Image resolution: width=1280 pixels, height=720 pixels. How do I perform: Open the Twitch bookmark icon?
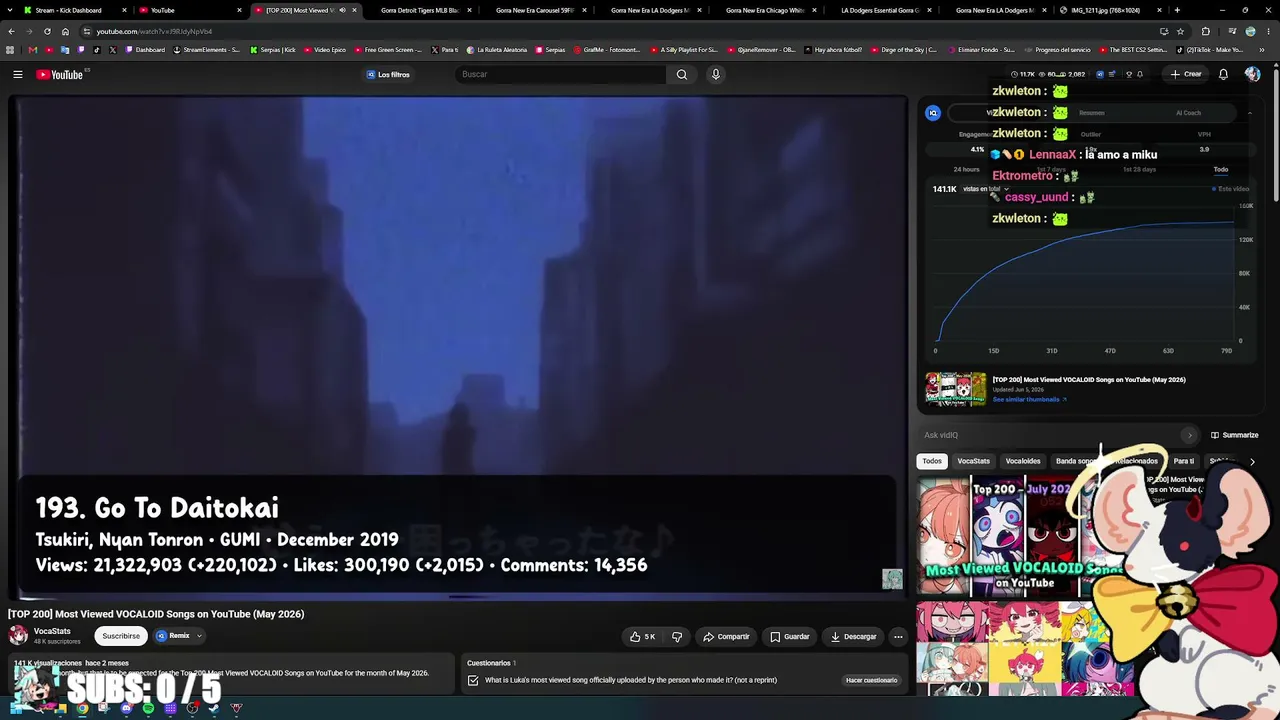(x=81, y=50)
